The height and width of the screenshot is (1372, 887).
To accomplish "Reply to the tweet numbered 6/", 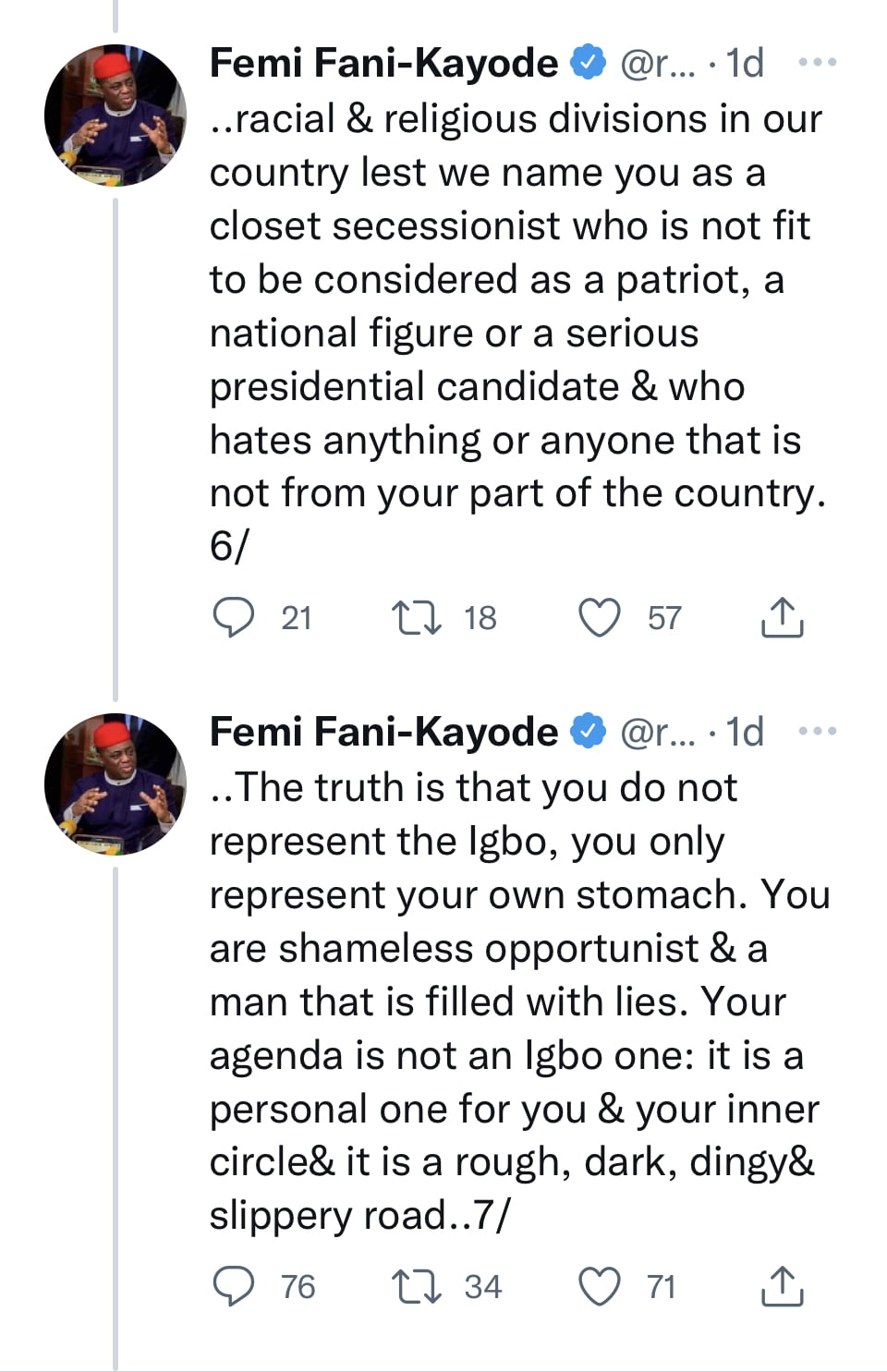I will 233,617.
